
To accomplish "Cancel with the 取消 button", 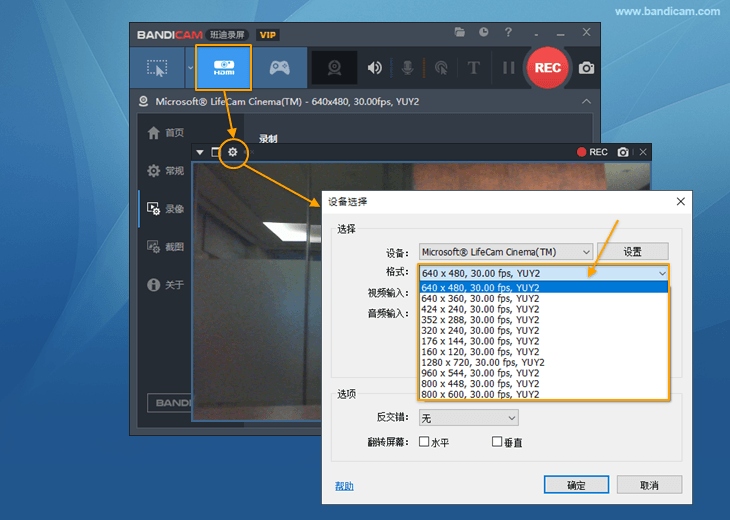I will coord(649,485).
